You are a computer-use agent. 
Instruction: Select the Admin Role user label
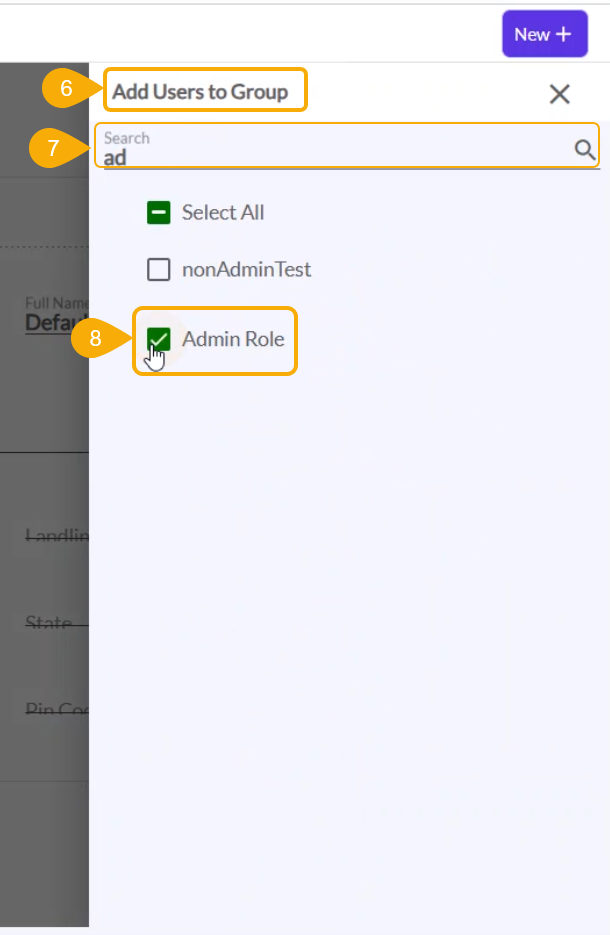coord(233,339)
